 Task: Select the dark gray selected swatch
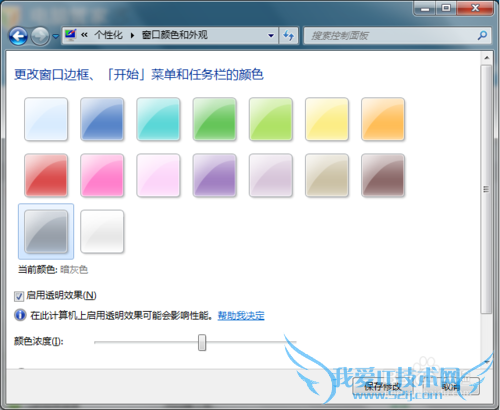coord(46,231)
